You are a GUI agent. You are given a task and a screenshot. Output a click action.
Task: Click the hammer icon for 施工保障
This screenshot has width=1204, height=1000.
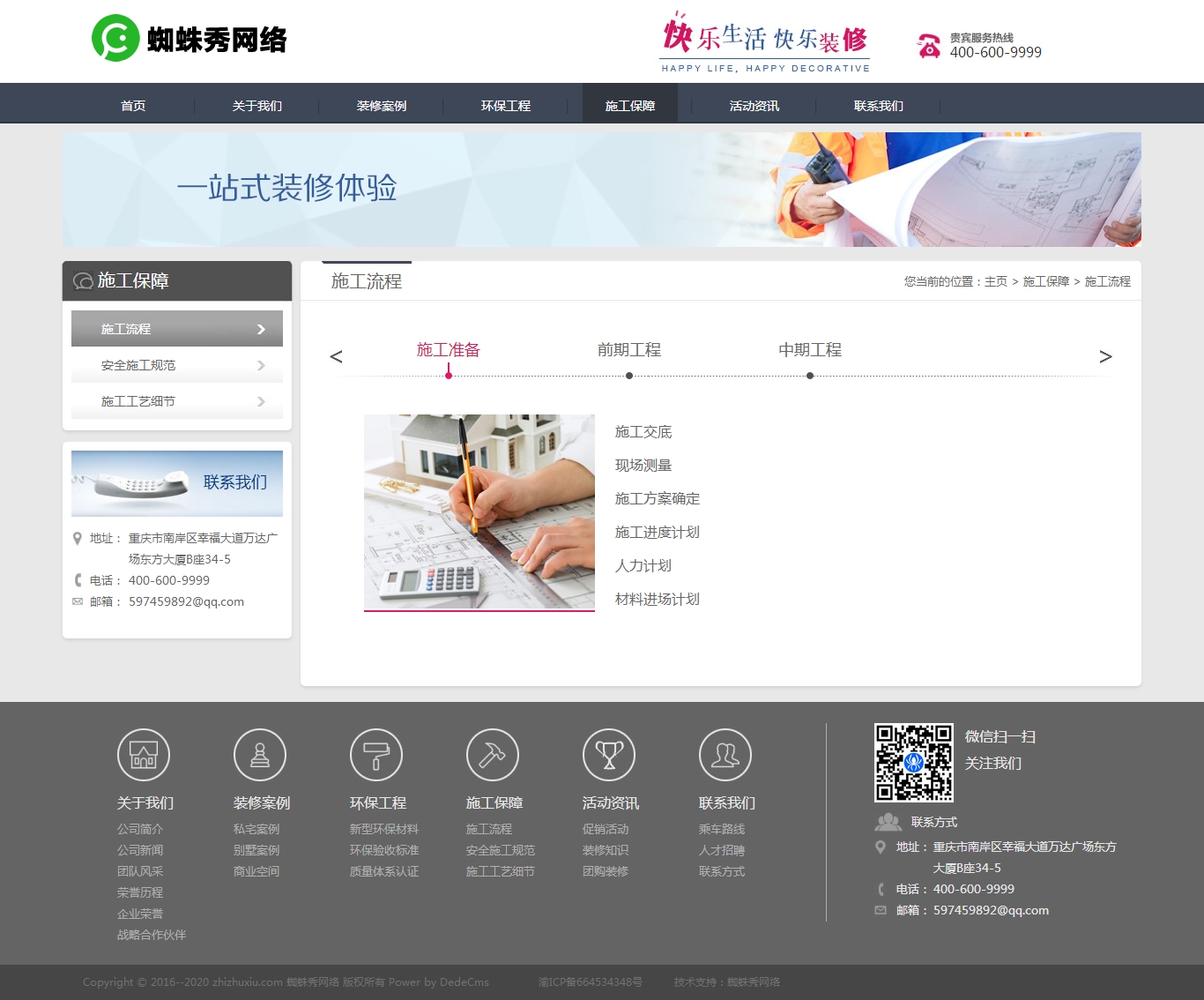pos(493,756)
